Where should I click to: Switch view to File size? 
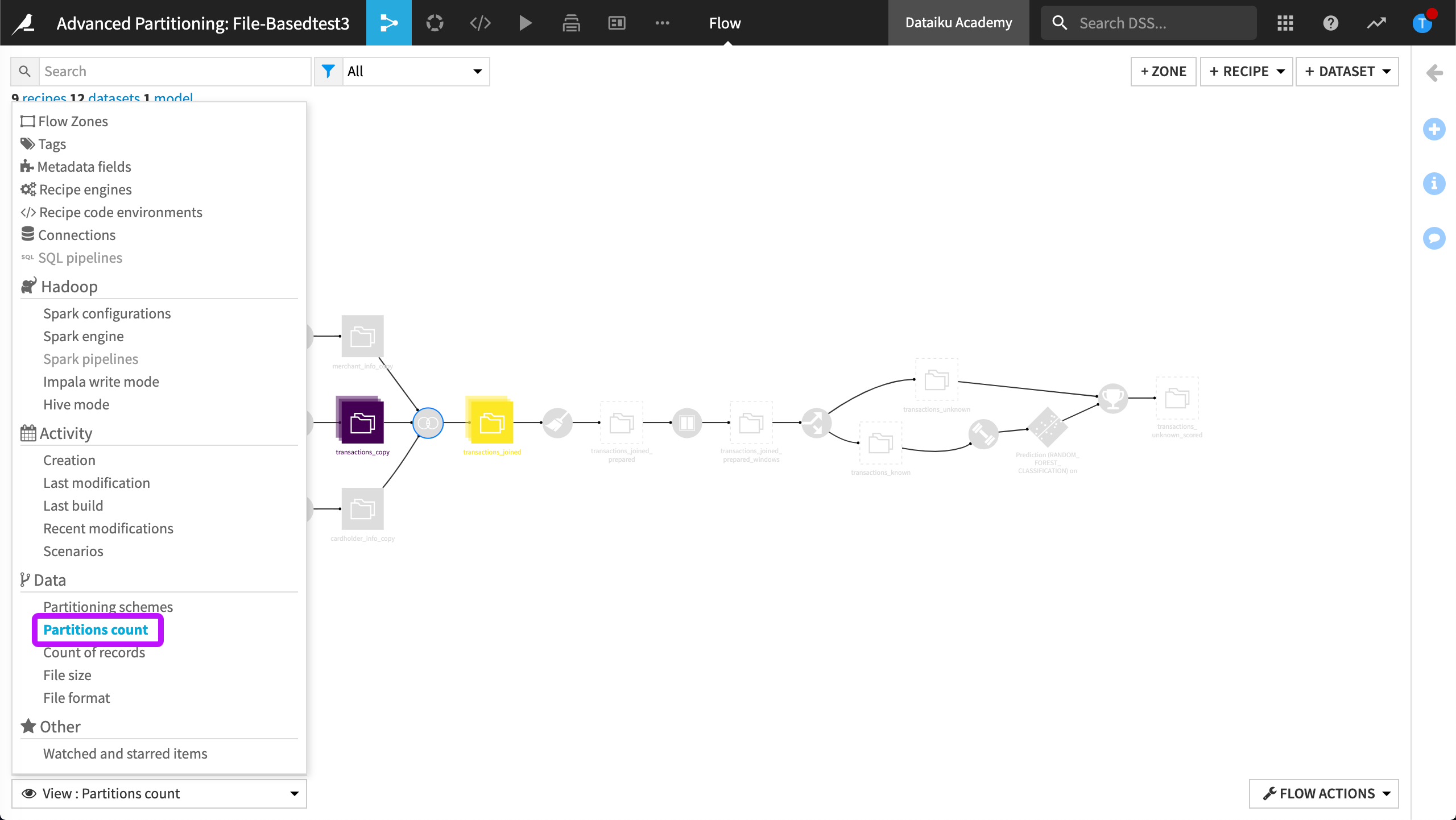tap(67, 675)
